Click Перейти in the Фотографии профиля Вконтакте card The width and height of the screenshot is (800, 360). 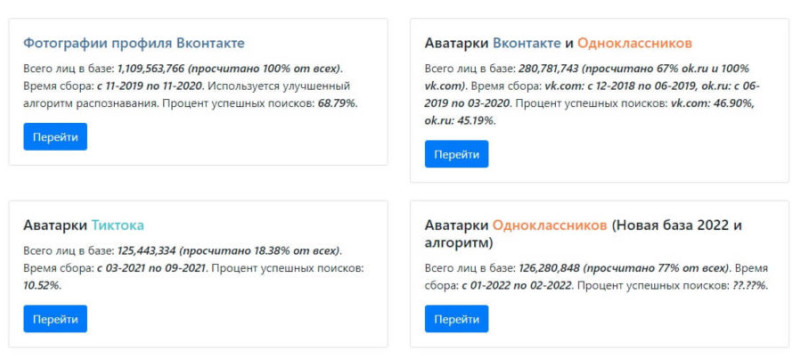coord(55,137)
